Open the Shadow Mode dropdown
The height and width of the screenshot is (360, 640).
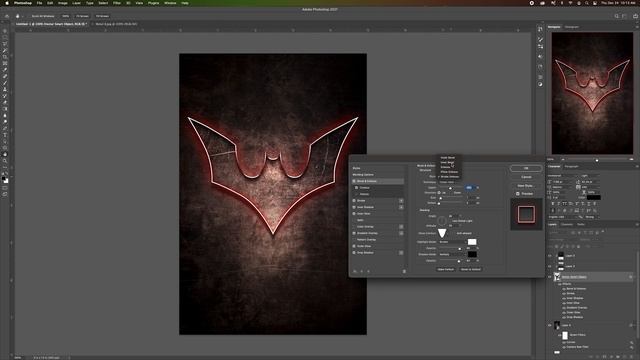(453, 254)
